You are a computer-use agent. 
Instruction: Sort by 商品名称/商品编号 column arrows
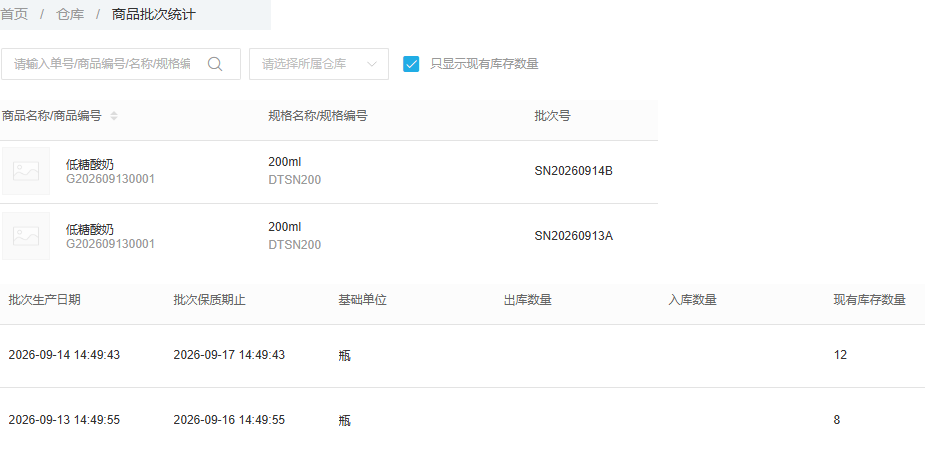click(114, 116)
